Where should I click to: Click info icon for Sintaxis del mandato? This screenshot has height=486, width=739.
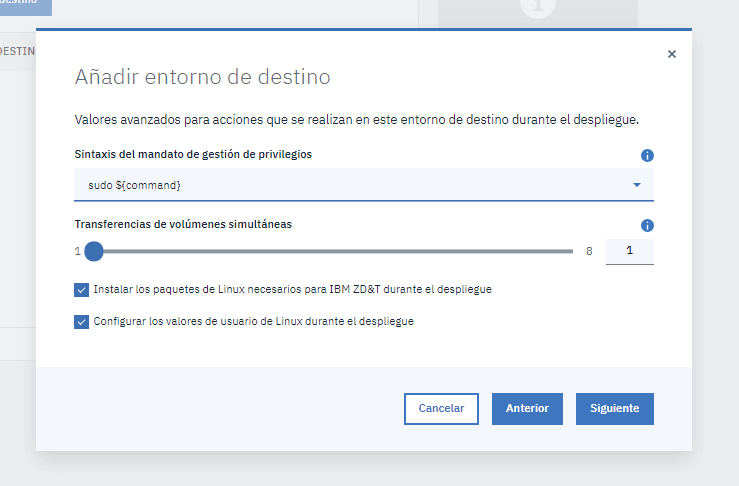pos(647,155)
